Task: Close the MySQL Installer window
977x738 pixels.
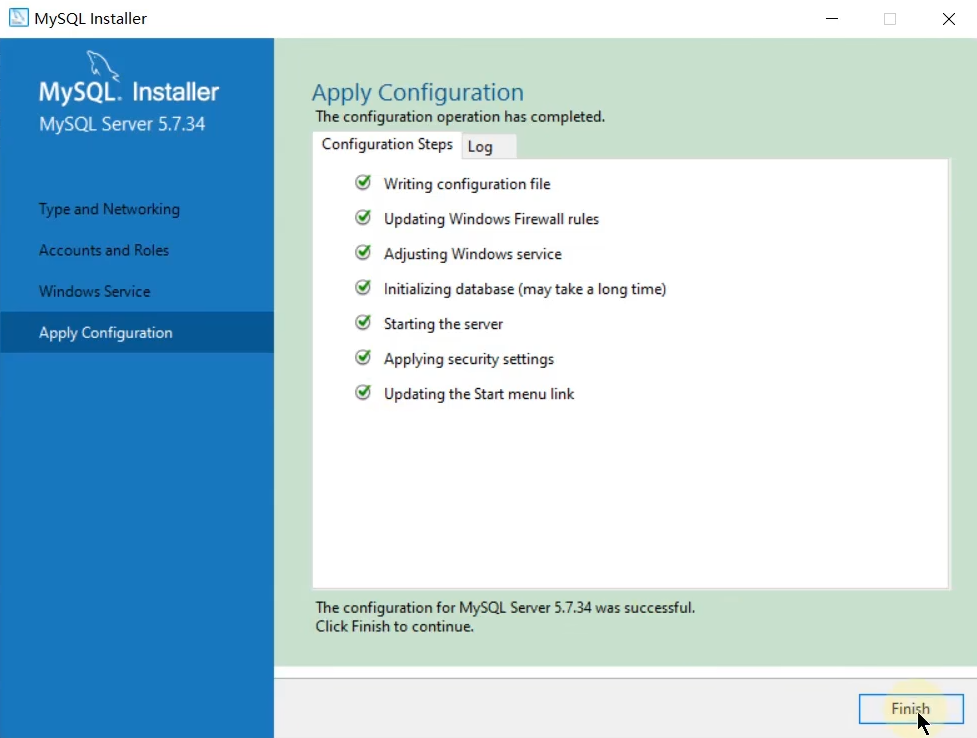Action: pos(948,19)
